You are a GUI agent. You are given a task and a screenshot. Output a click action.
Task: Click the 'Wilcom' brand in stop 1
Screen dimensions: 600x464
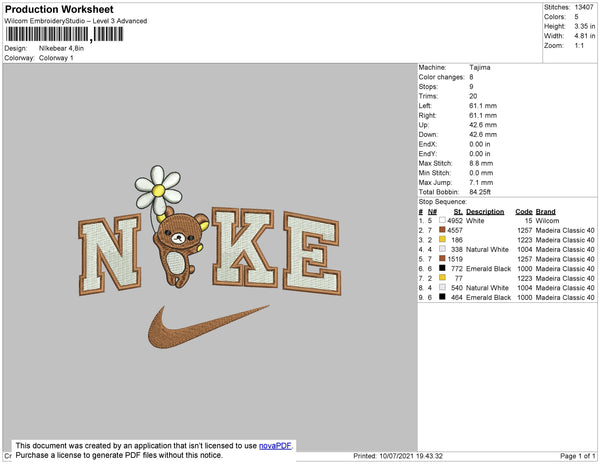coord(547,221)
